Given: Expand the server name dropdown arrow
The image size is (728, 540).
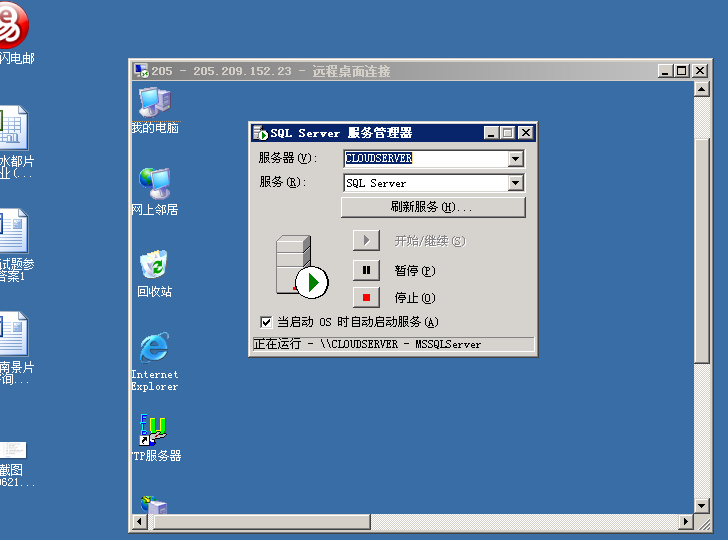Looking at the screenshot, I should click(515, 159).
